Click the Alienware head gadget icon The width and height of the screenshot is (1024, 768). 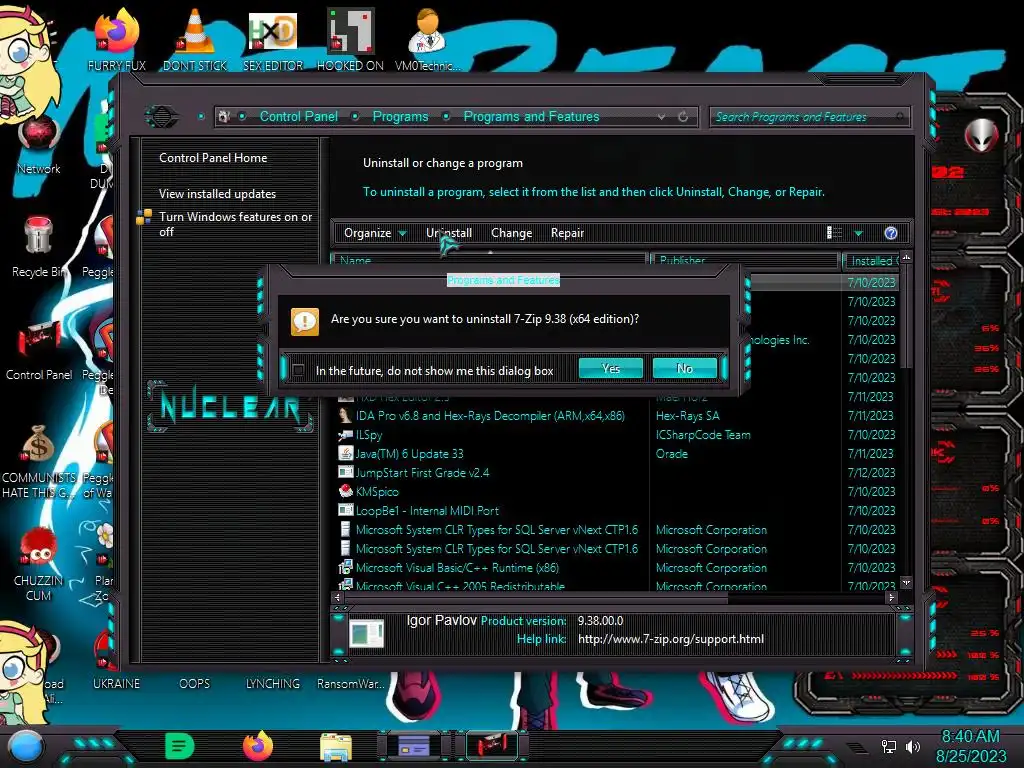coord(981,136)
